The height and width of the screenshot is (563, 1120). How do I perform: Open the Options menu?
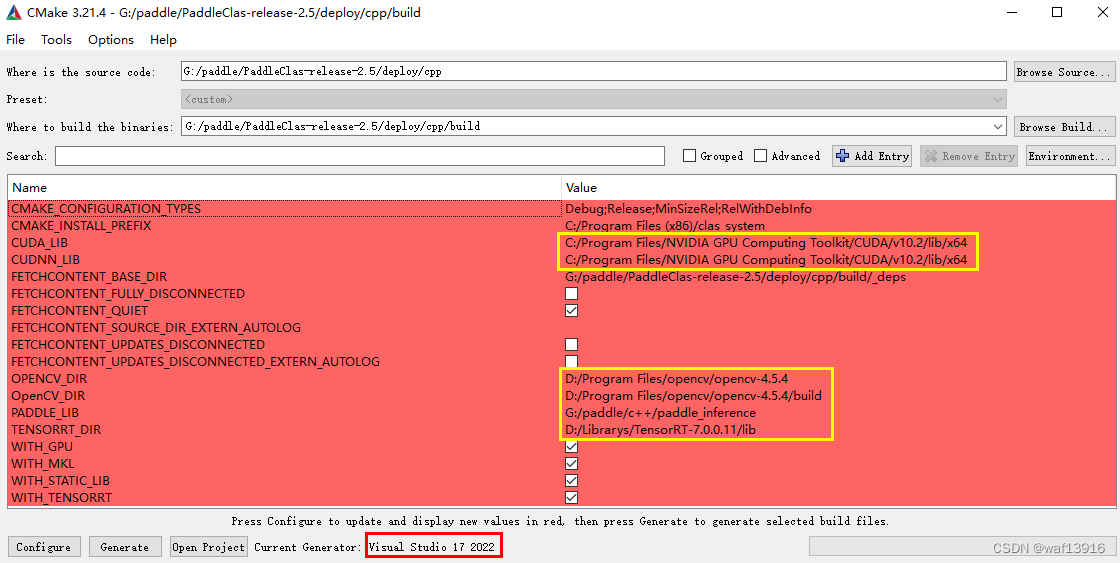(x=111, y=39)
